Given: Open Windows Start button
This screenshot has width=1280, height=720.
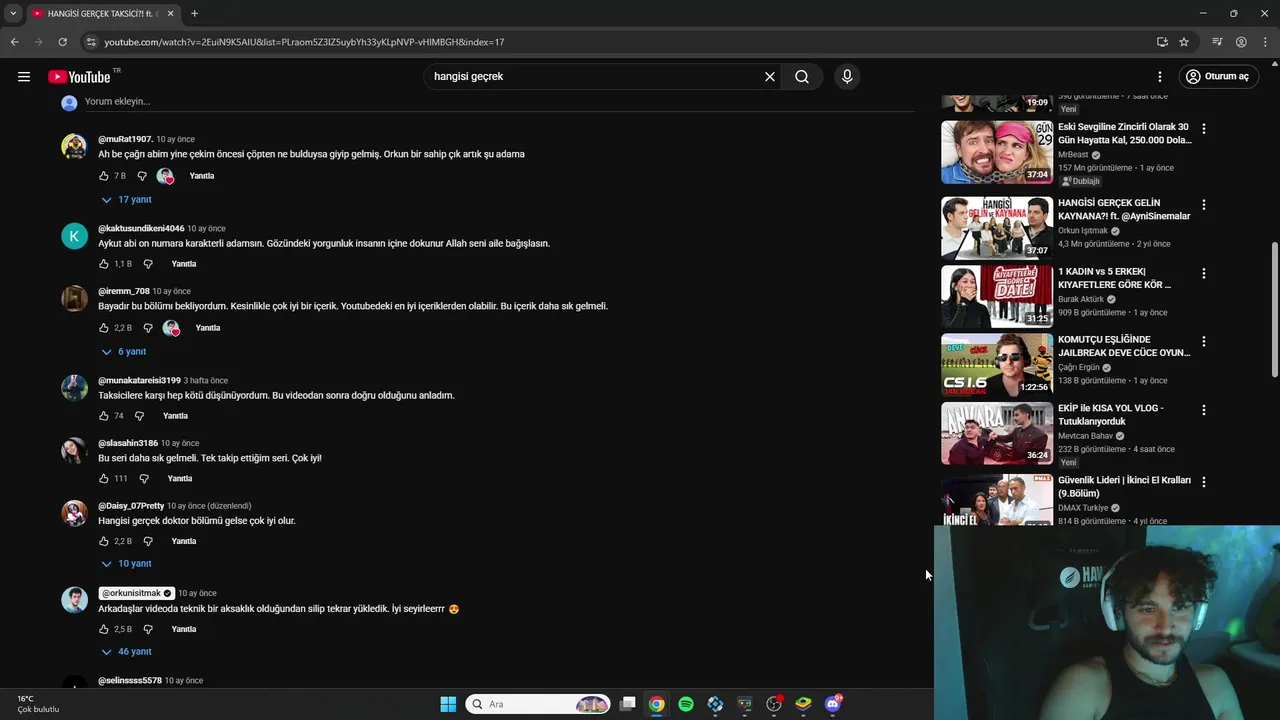Looking at the screenshot, I should (x=448, y=704).
